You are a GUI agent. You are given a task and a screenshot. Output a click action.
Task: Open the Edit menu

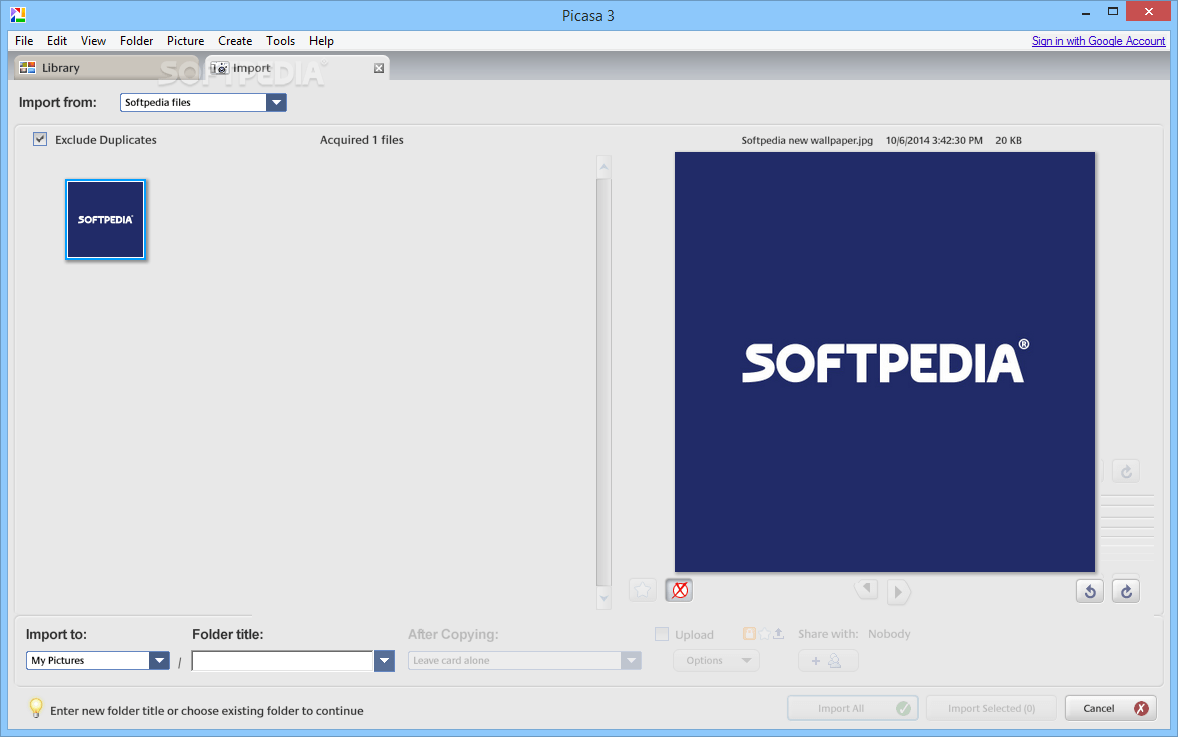click(57, 41)
